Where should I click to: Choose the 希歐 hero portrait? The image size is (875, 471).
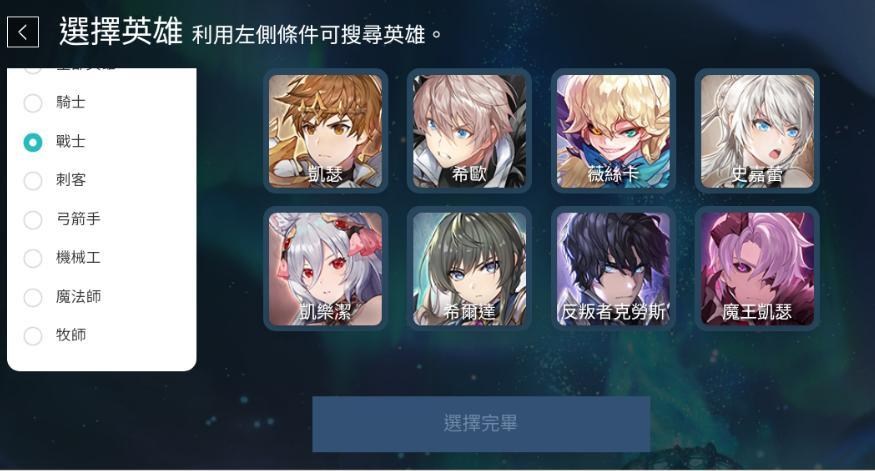click(x=469, y=131)
